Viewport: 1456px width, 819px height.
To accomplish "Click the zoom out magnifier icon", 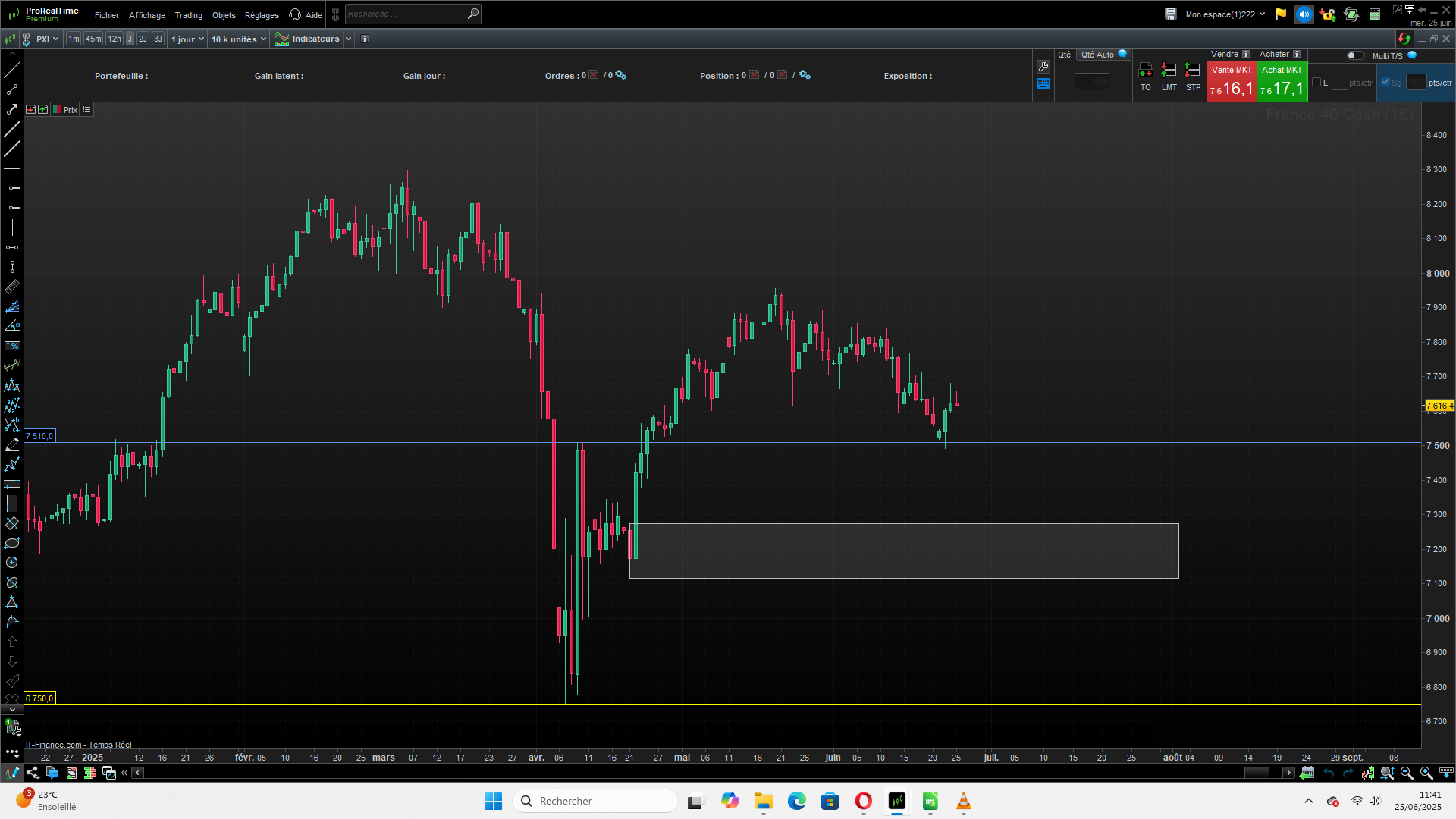I will click(1407, 773).
